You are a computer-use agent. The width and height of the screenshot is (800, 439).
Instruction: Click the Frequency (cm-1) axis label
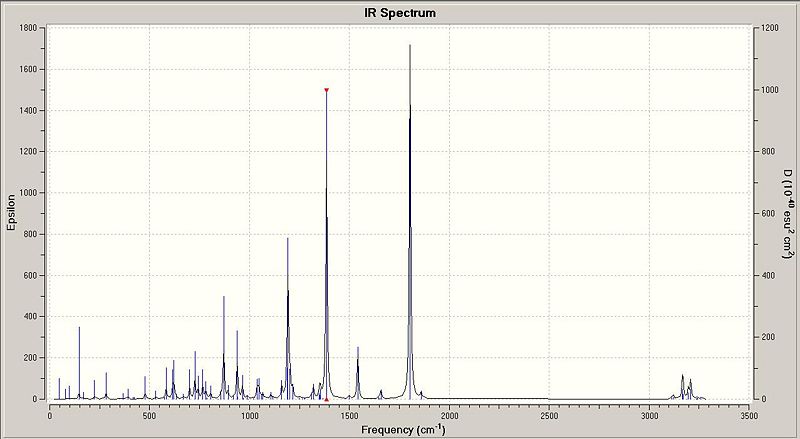[x=403, y=430]
